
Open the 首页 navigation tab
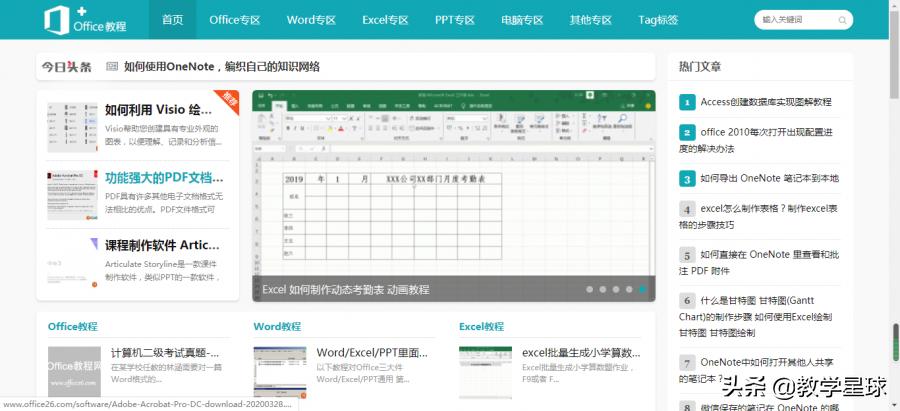click(172, 20)
